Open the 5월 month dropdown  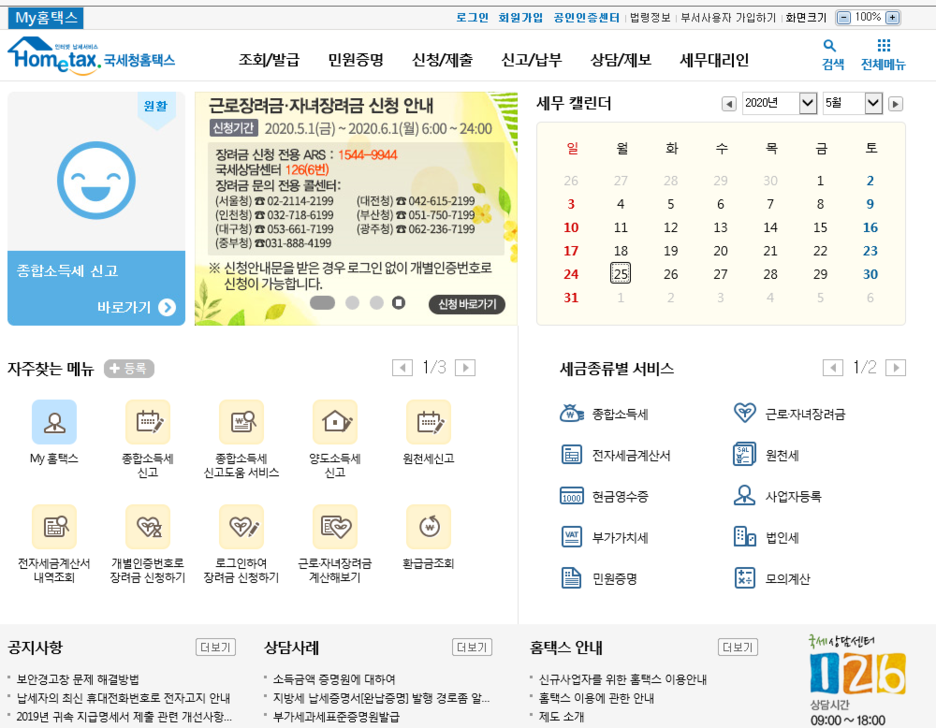pos(852,103)
